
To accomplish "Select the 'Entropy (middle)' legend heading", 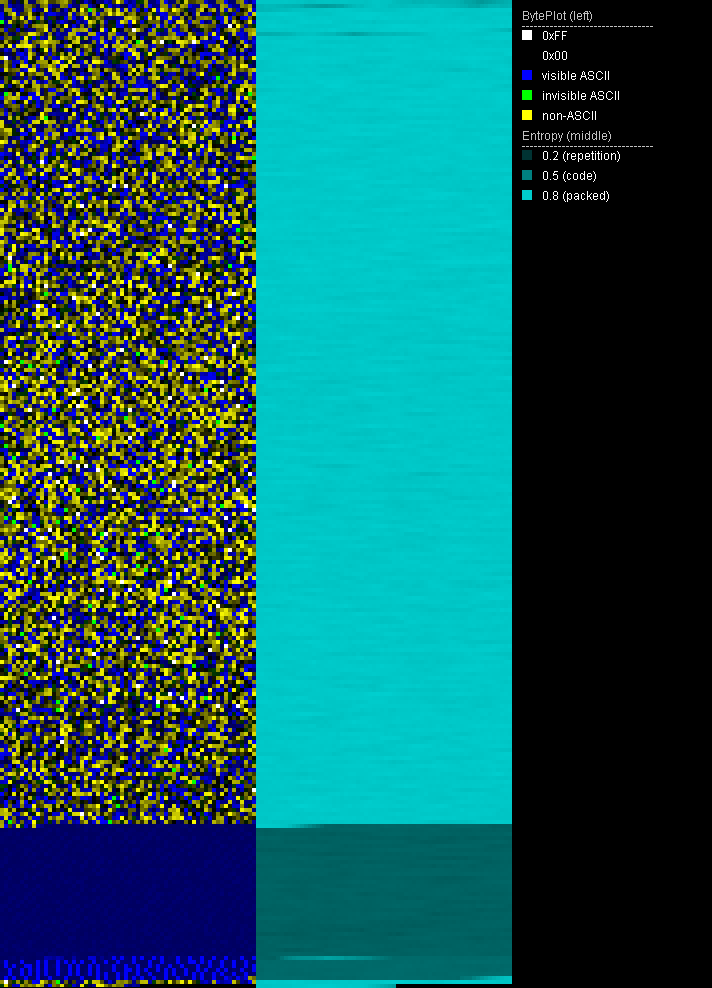I will [x=566, y=136].
